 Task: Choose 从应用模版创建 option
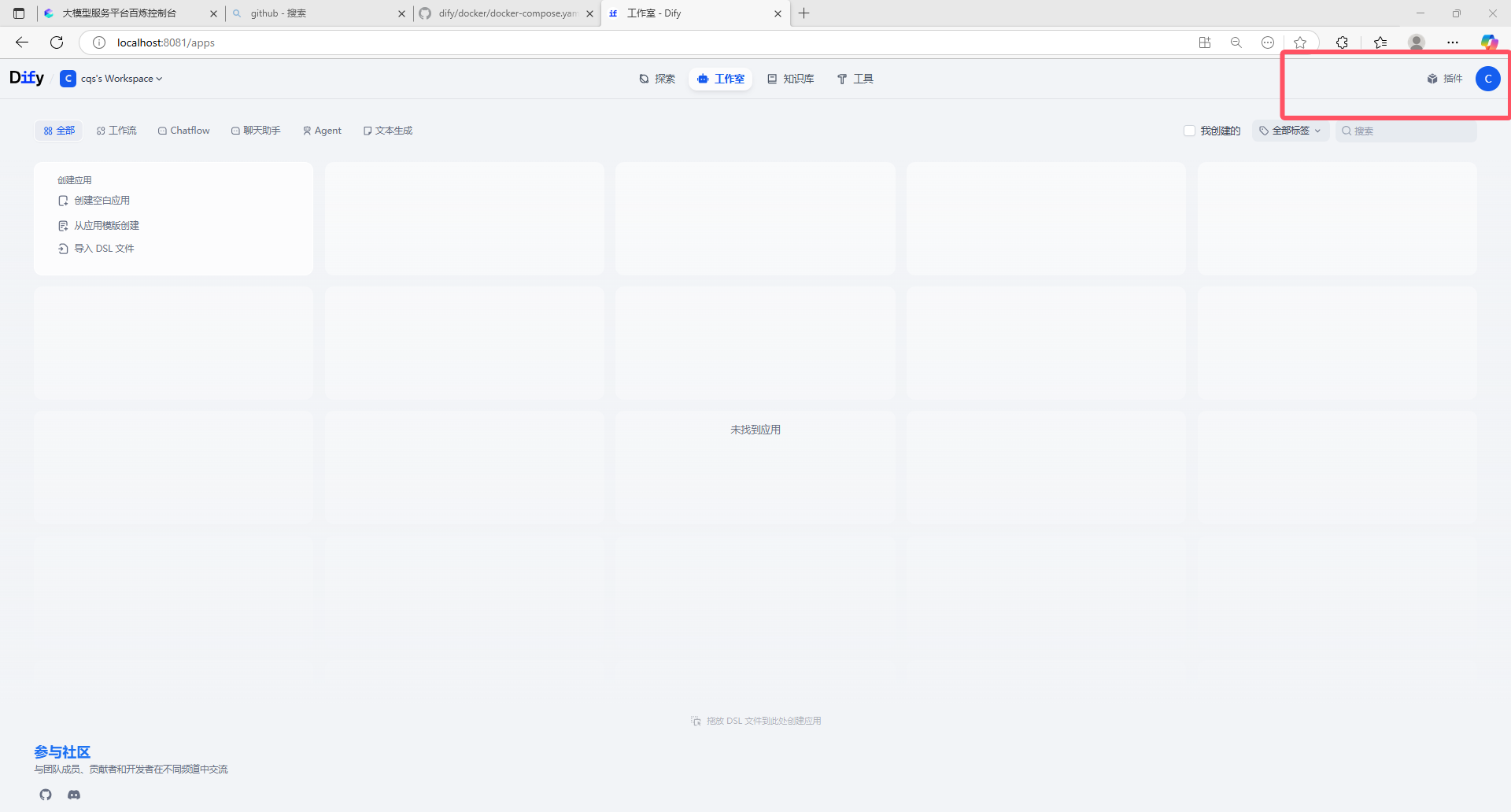pyautogui.click(x=106, y=226)
